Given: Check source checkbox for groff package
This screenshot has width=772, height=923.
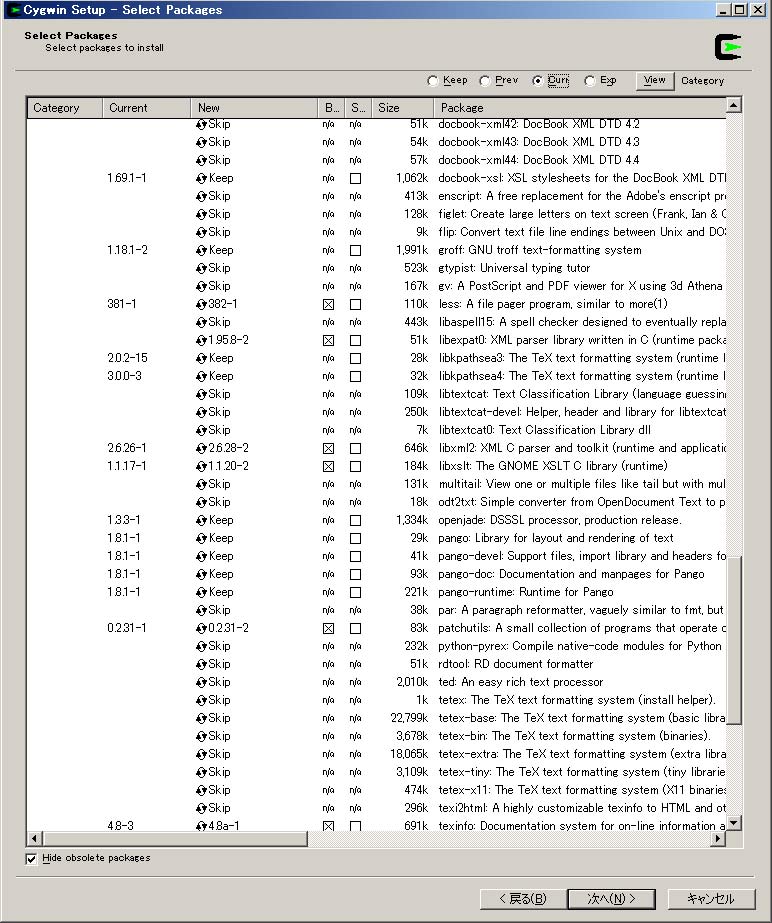Looking at the screenshot, I should click(x=356, y=250).
